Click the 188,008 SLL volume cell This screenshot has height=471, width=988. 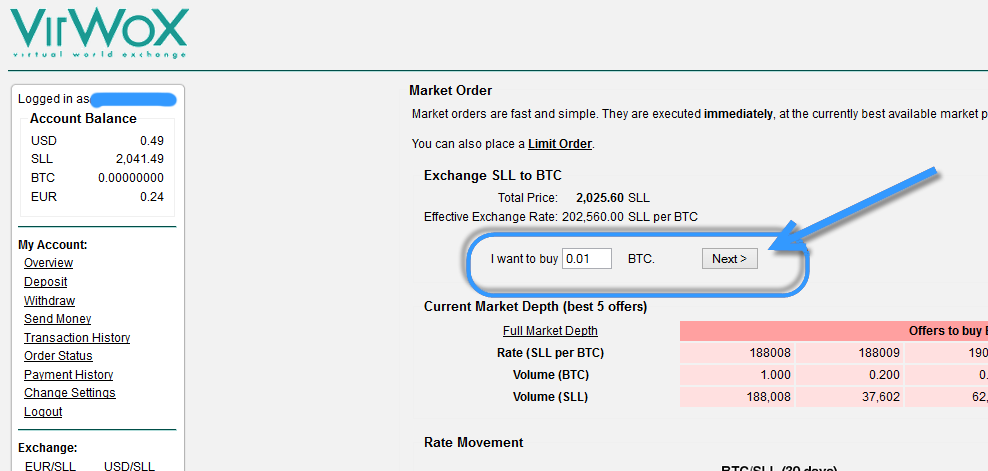click(737, 397)
